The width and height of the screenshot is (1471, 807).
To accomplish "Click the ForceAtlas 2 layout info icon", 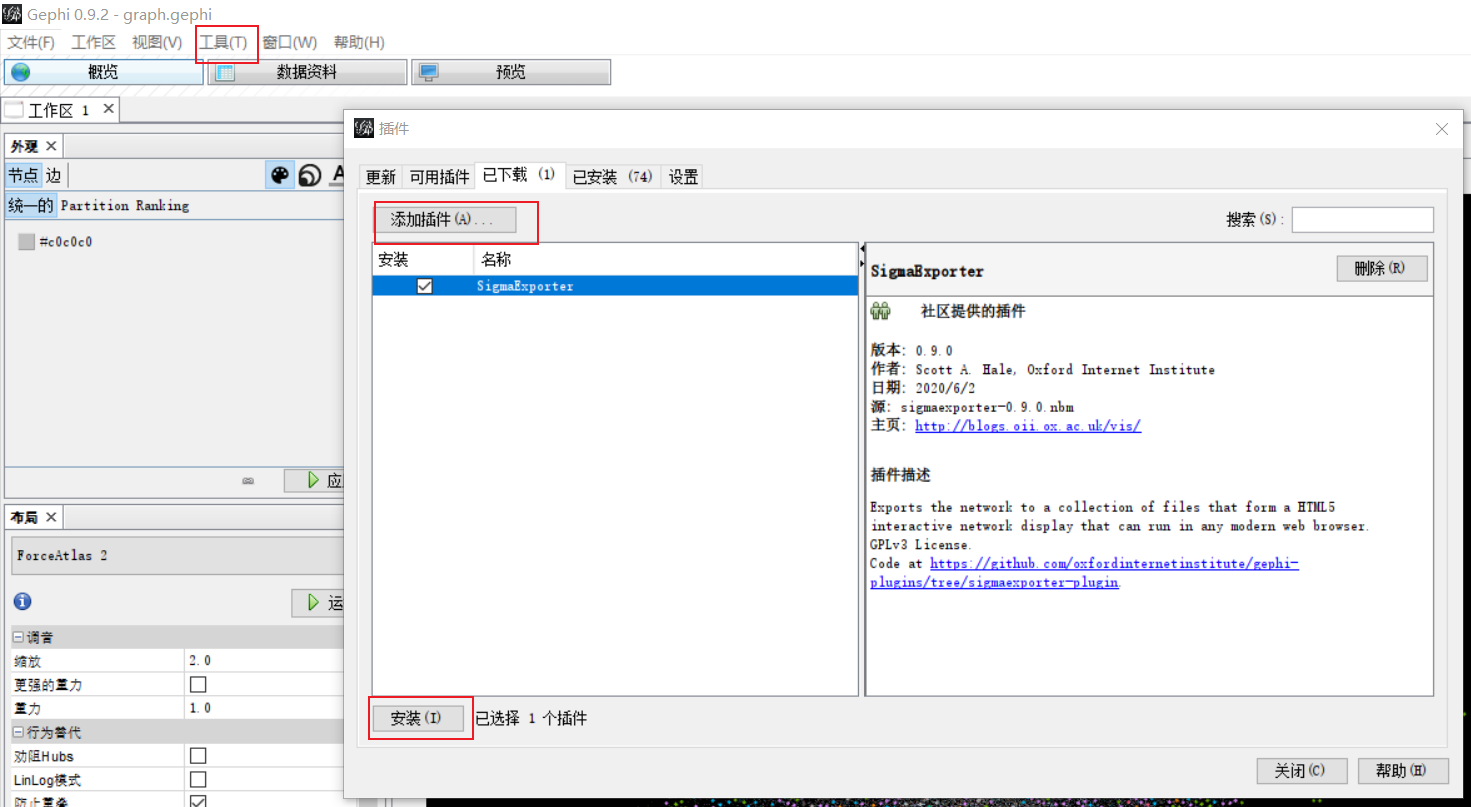I will pyautogui.click(x=23, y=601).
